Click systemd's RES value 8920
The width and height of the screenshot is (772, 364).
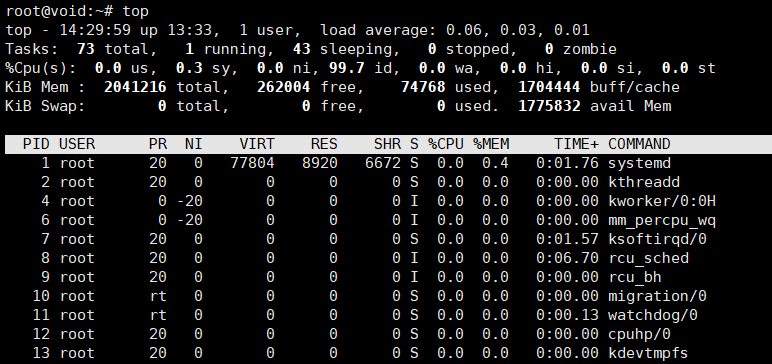(x=320, y=163)
